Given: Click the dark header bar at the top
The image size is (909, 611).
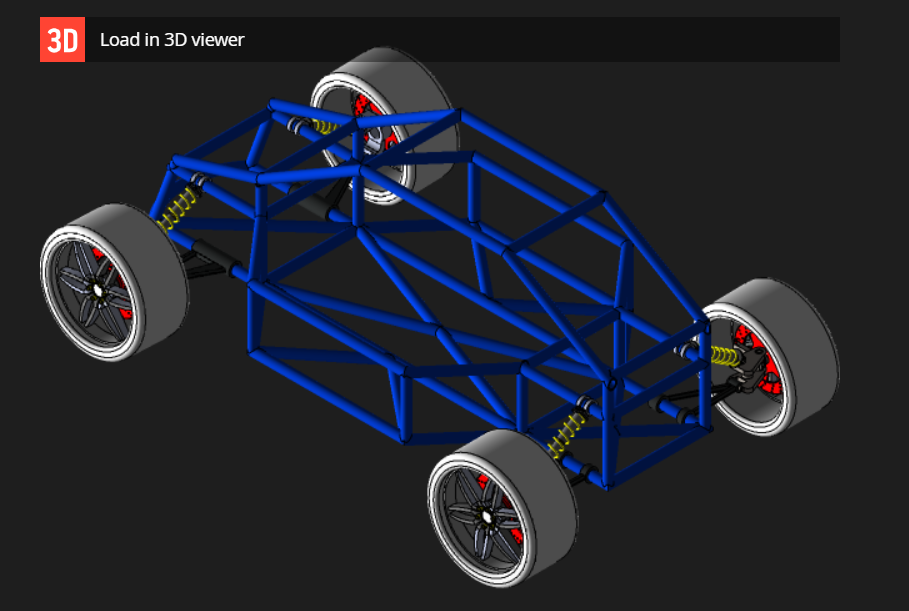Looking at the screenshot, I should pos(600,40).
